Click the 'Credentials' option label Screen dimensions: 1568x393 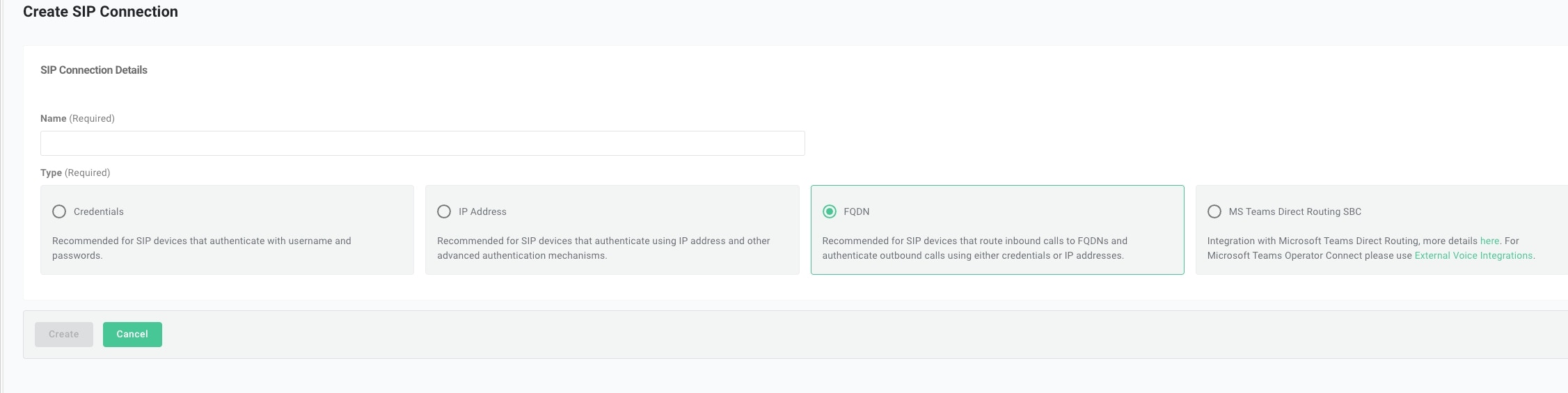coord(99,211)
